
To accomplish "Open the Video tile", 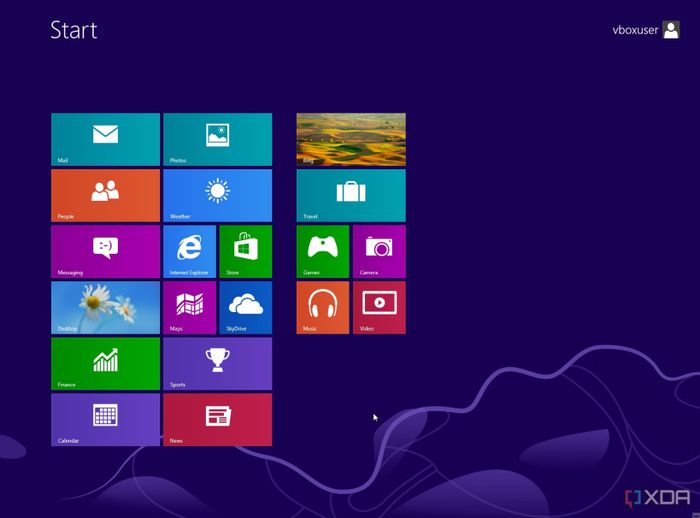I will point(379,308).
